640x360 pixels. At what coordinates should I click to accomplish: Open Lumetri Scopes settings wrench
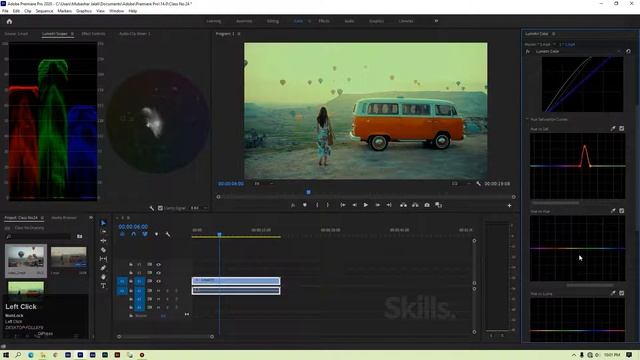point(152,208)
